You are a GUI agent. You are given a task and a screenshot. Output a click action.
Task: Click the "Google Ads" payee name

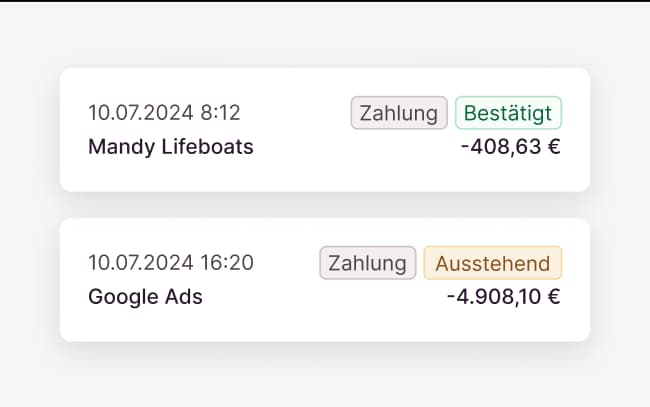click(x=145, y=297)
